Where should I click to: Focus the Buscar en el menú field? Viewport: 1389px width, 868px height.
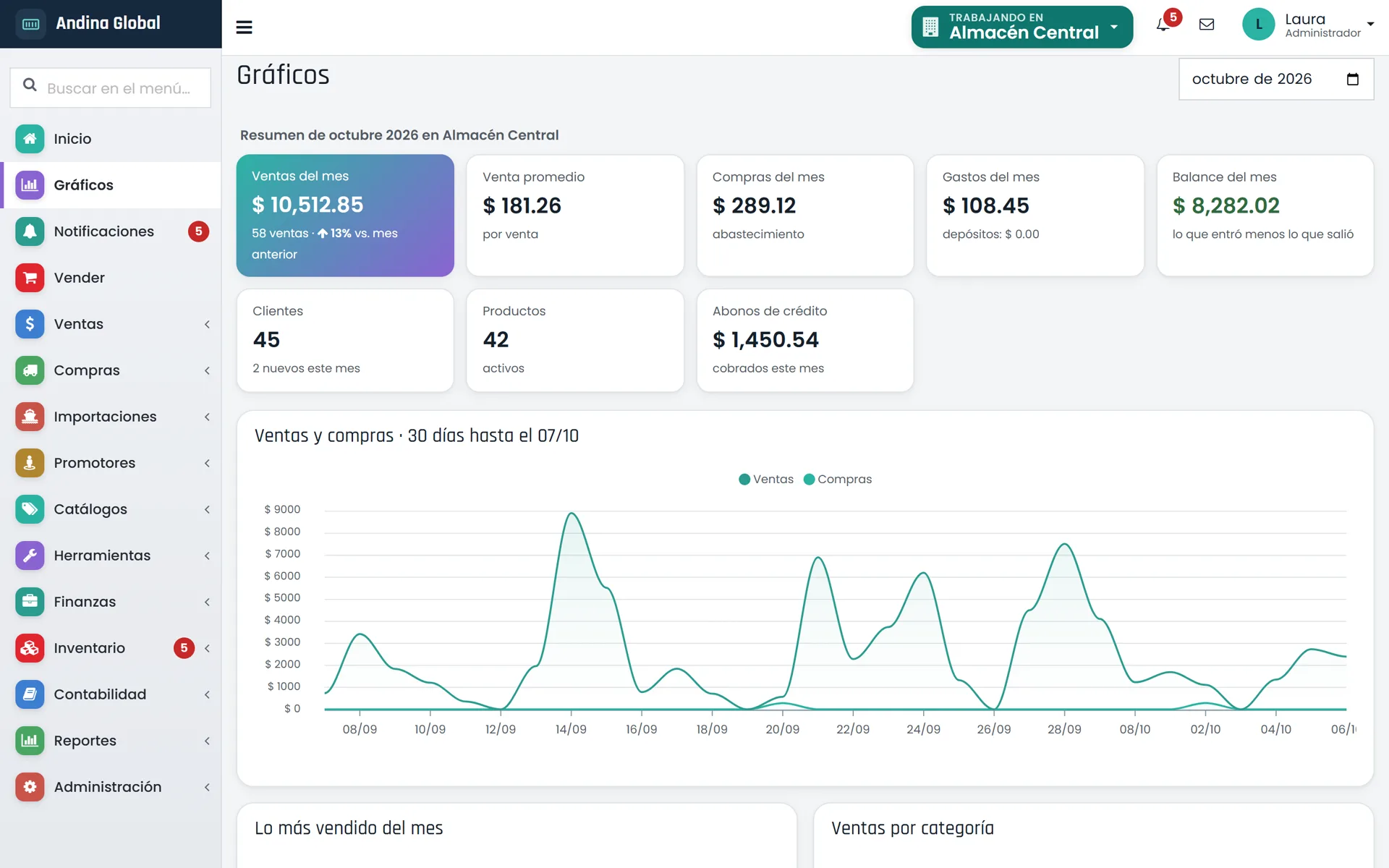[x=111, y=88]
